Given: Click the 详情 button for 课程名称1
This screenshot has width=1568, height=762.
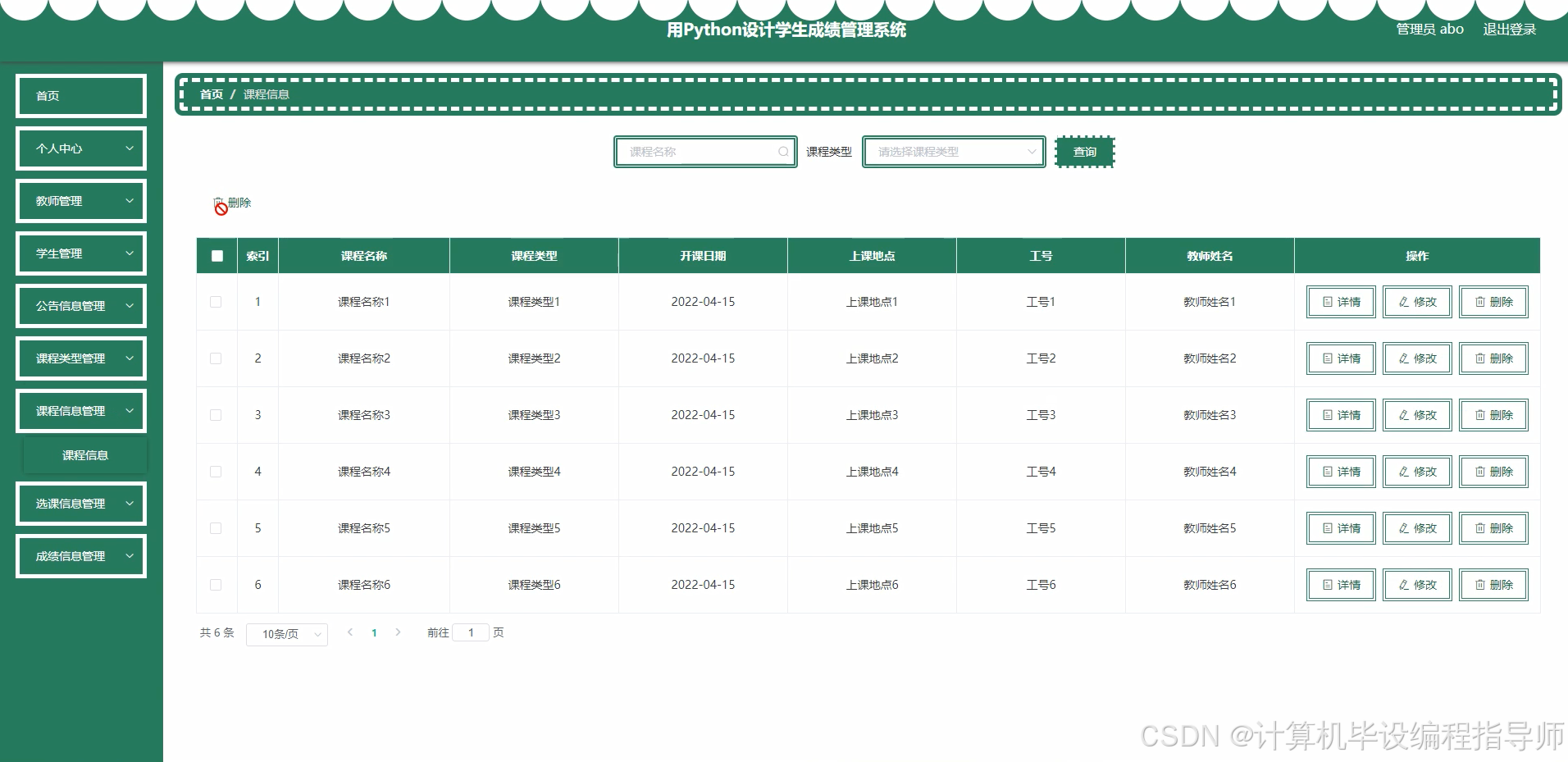Looking at the screenshot, I should (x=1341, y=302).
